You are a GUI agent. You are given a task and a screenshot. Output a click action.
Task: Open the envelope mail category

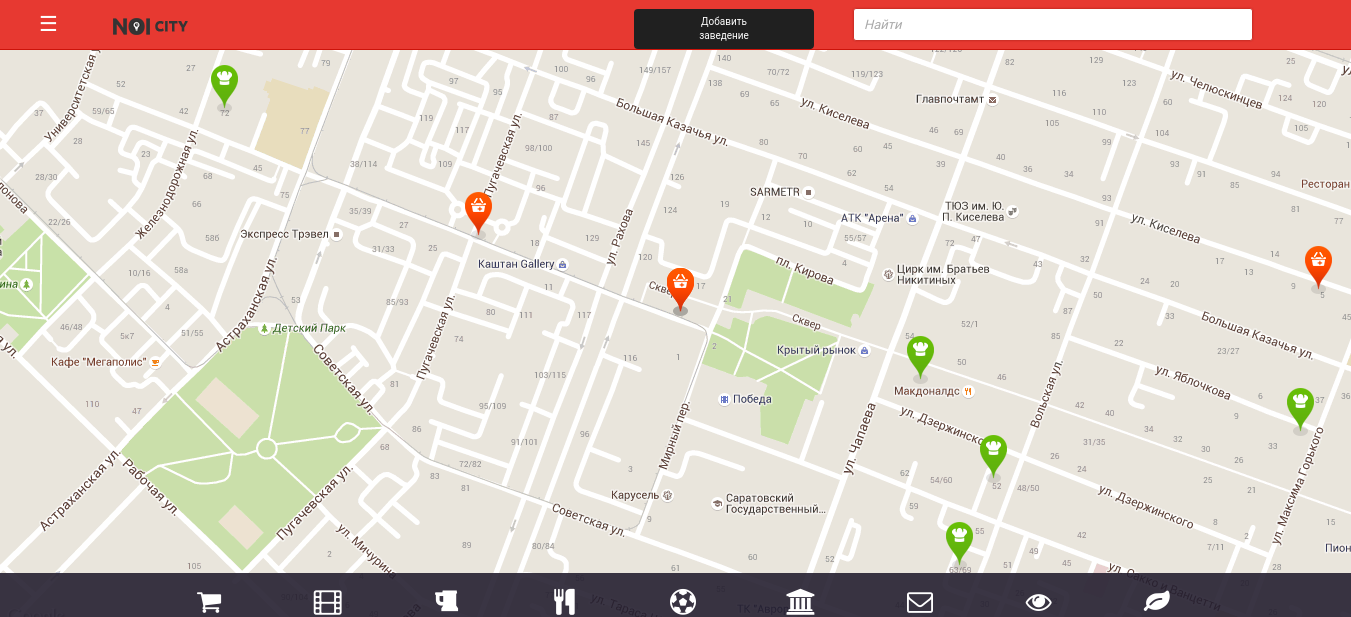(920, 601)
